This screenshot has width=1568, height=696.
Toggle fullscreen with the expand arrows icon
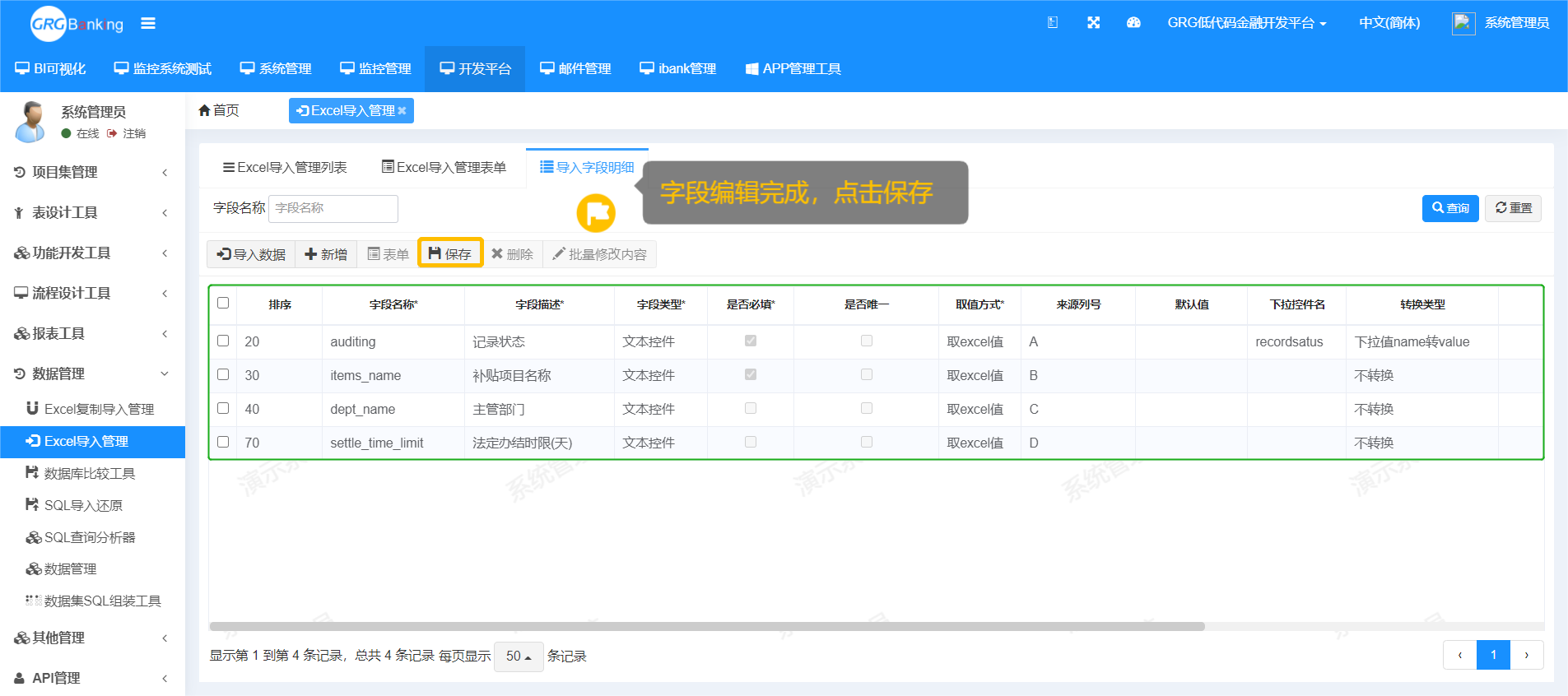(x=1093, y=23)
